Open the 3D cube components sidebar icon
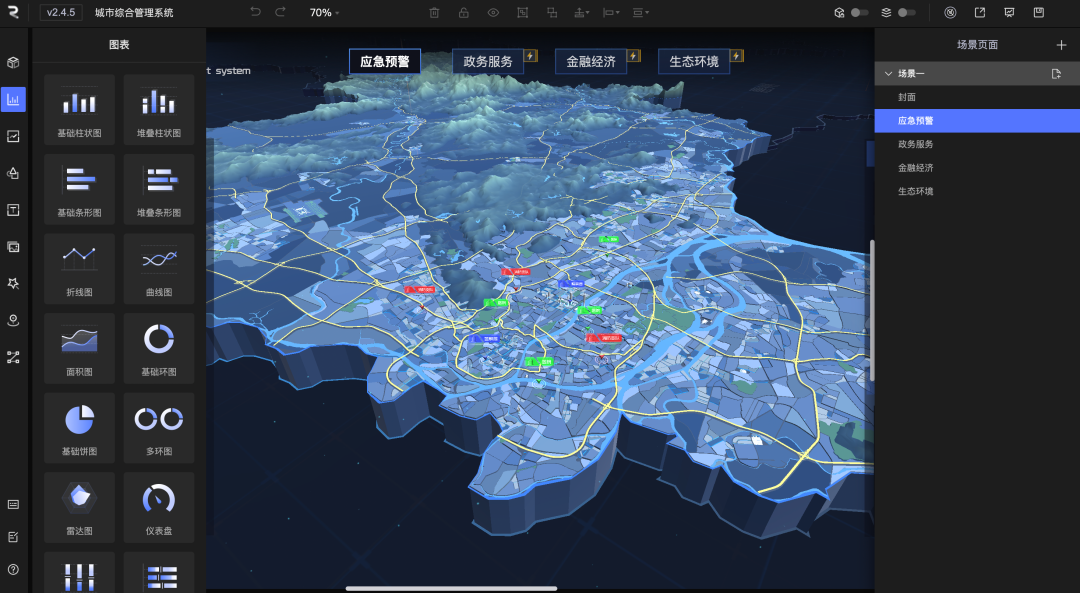The image size is (1080, 593). click(x=14, y=62)
